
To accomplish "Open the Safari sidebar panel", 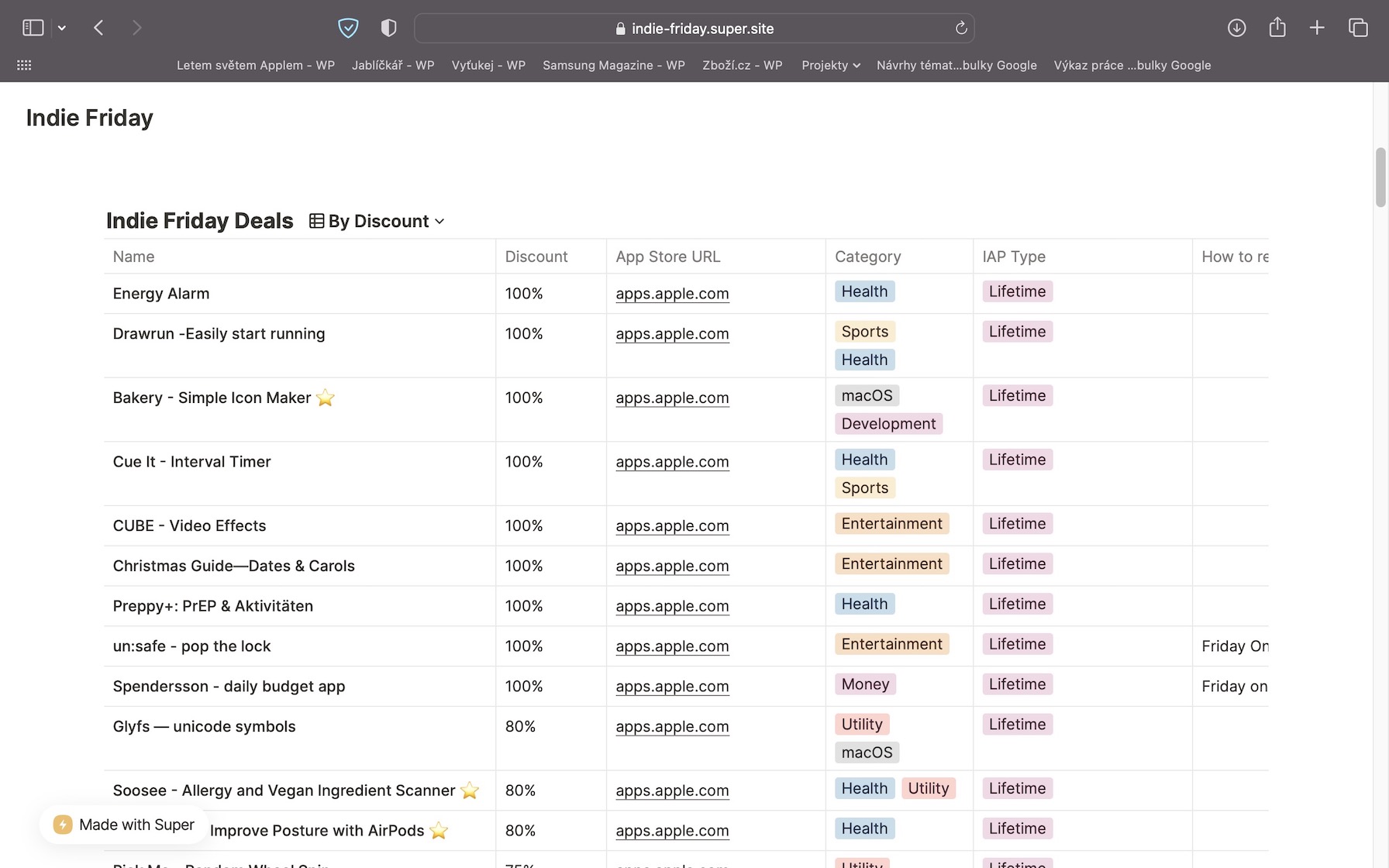I will coord(33,28).
